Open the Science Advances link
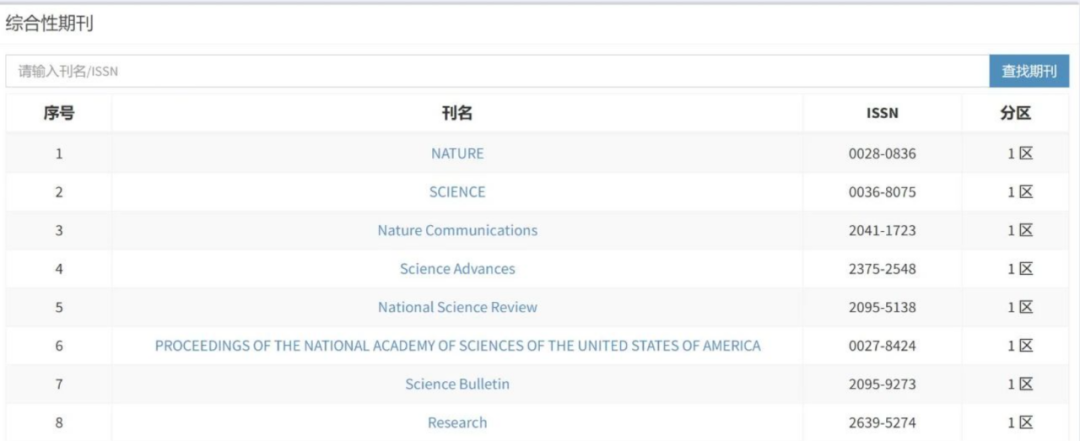1080x441 pixels. [x=457, y=269]
